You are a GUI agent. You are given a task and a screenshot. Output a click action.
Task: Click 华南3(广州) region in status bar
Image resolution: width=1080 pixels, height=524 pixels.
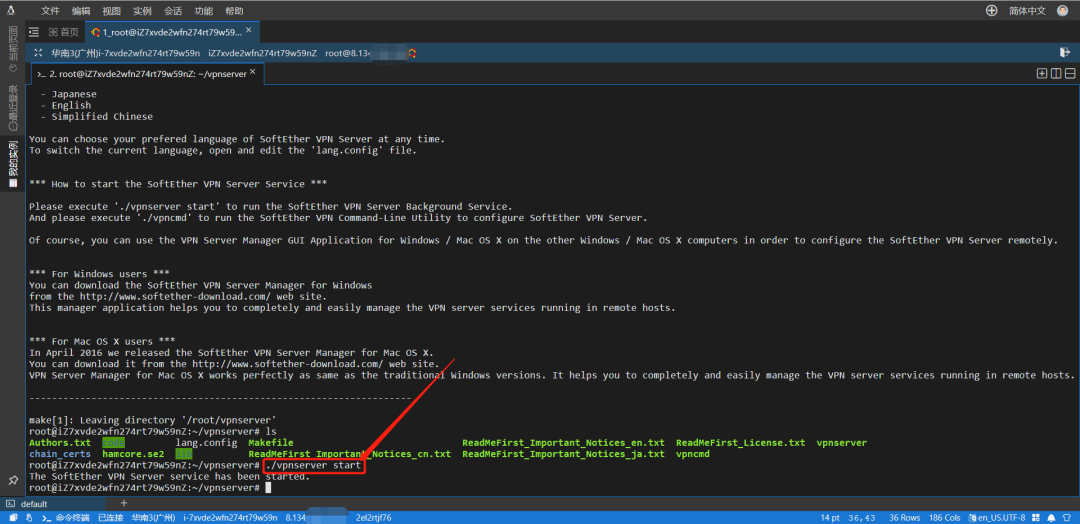point(152,517)
